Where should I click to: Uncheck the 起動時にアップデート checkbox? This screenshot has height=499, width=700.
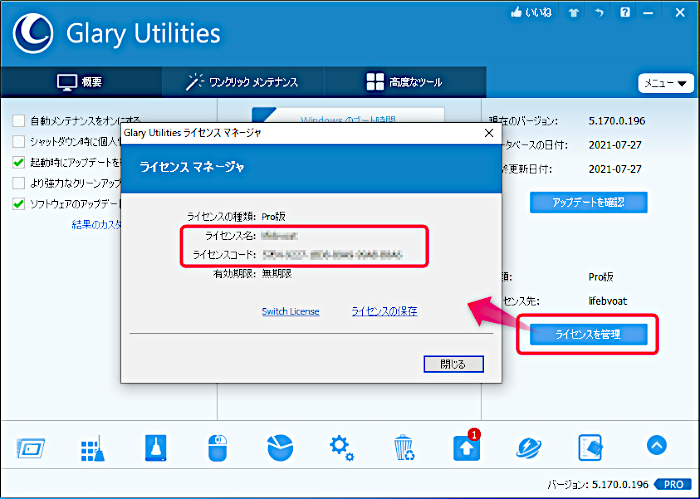point(18,162)
